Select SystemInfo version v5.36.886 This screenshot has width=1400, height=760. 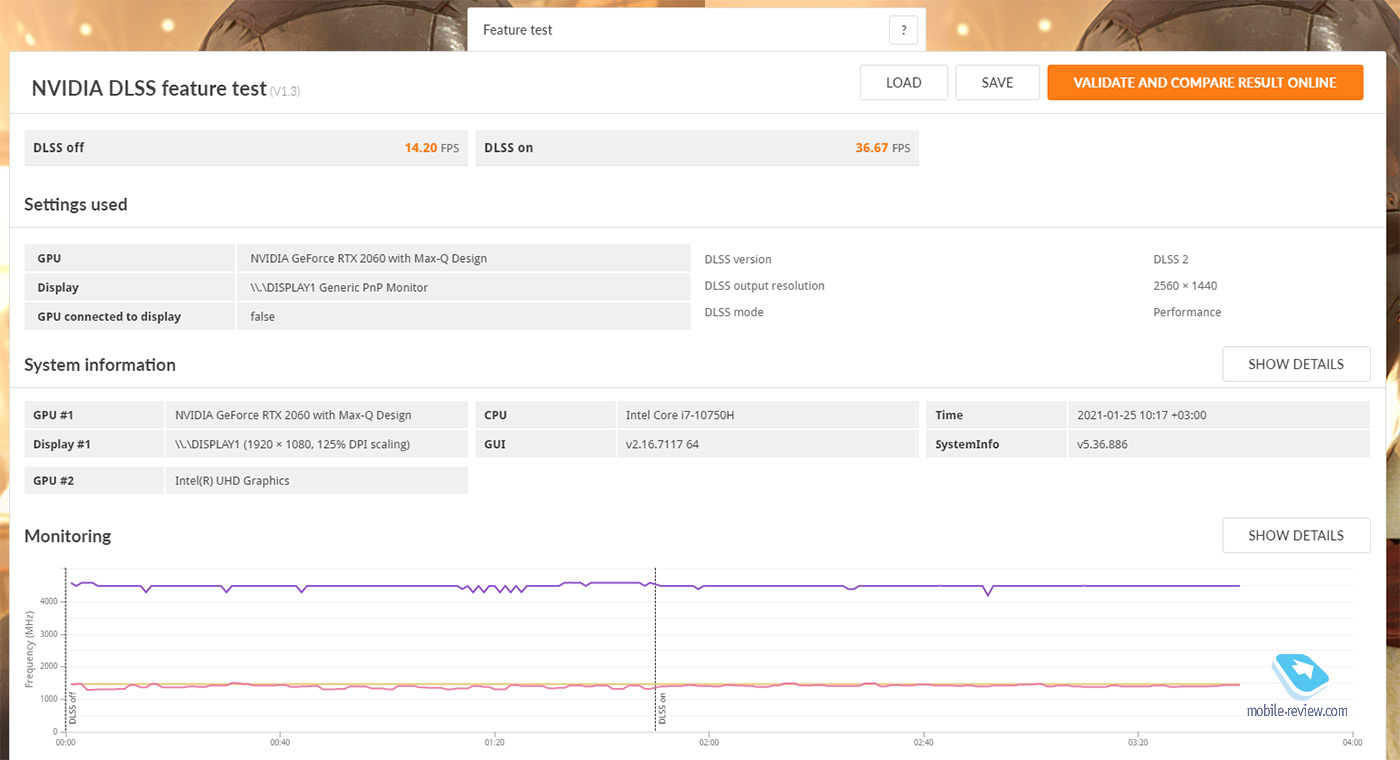pyautogui.click(x=1102, y=444)
